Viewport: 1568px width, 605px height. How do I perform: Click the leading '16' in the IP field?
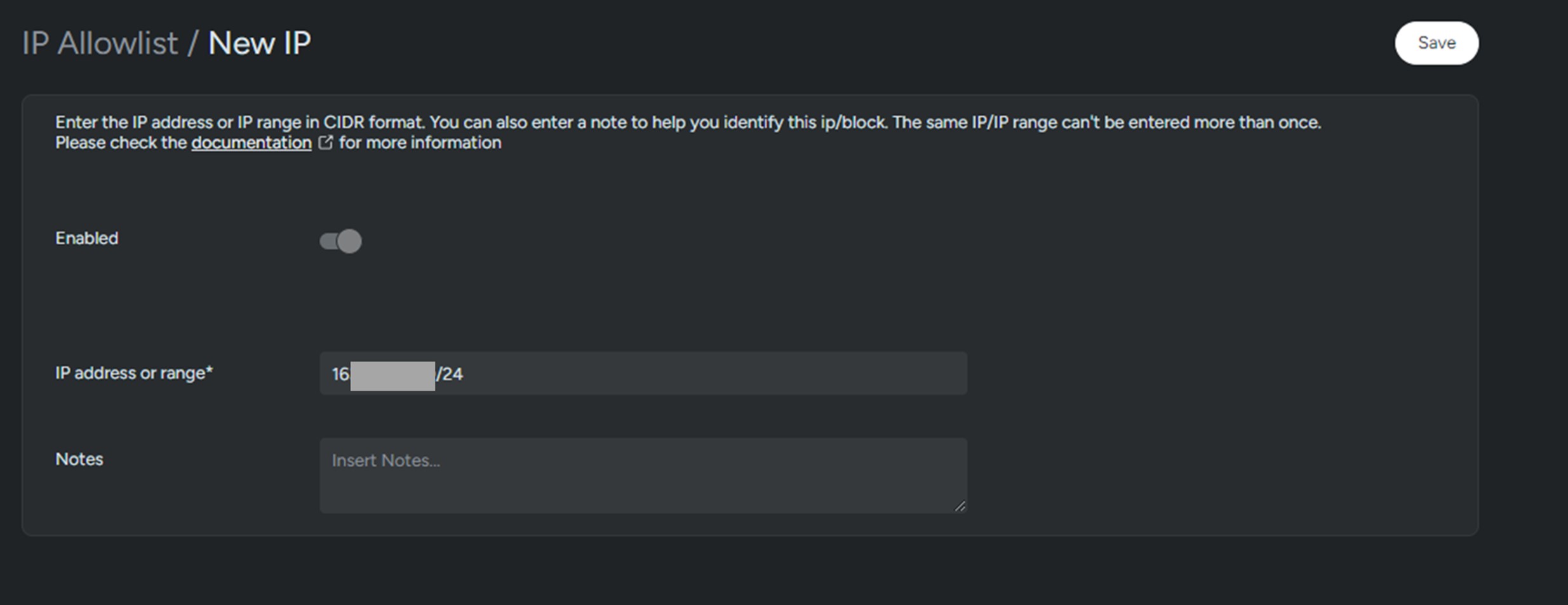point(340,375)
